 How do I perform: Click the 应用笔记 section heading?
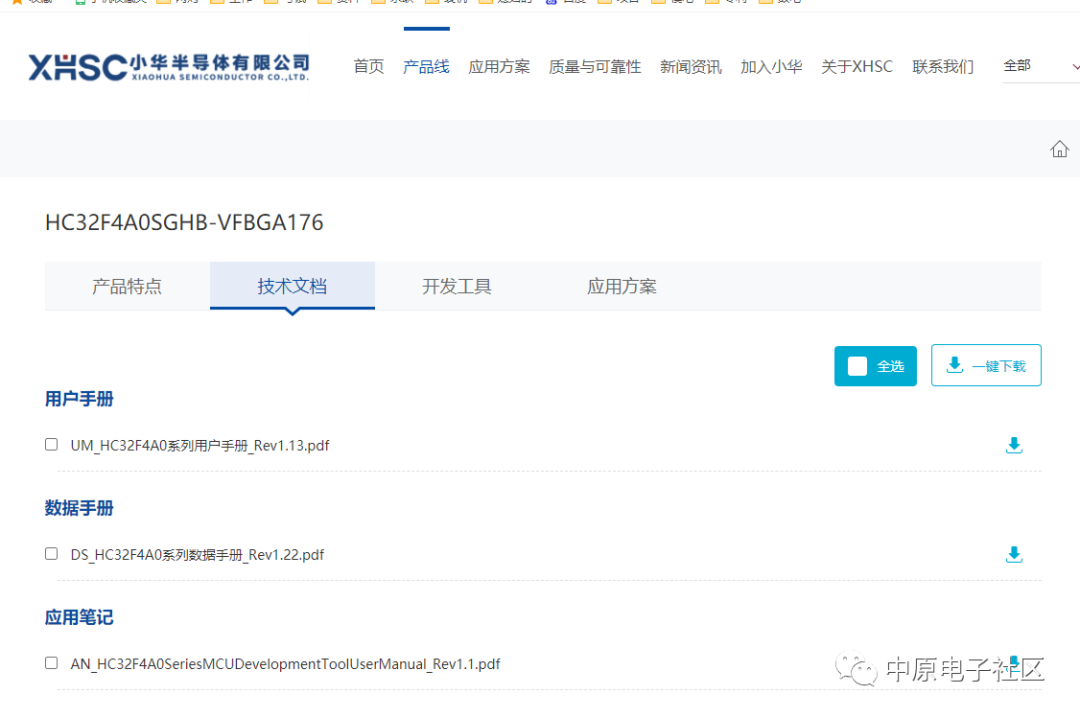[x=79, y=617]
